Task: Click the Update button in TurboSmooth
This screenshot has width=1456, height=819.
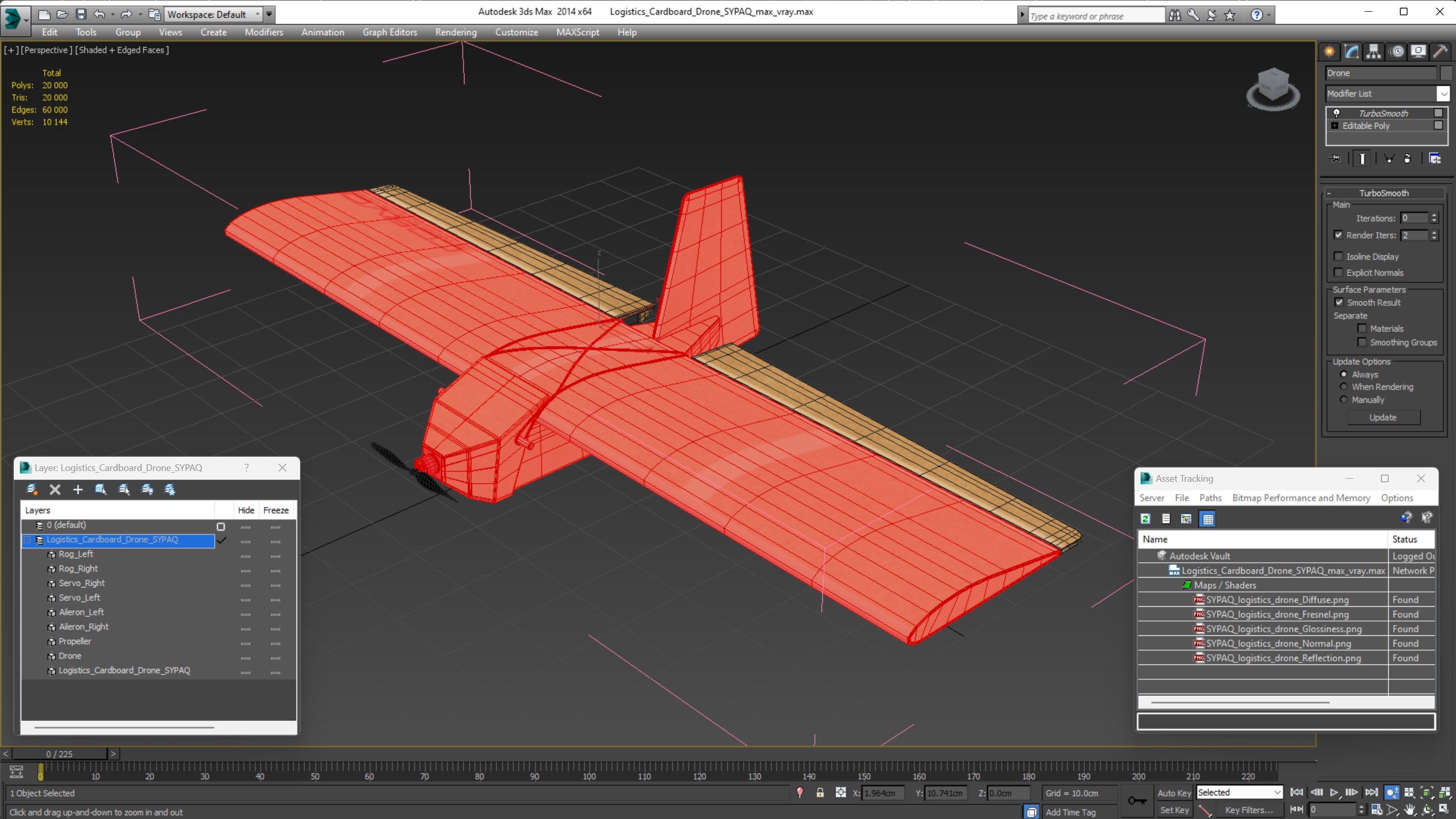Action: click(x=1384, y=417)
